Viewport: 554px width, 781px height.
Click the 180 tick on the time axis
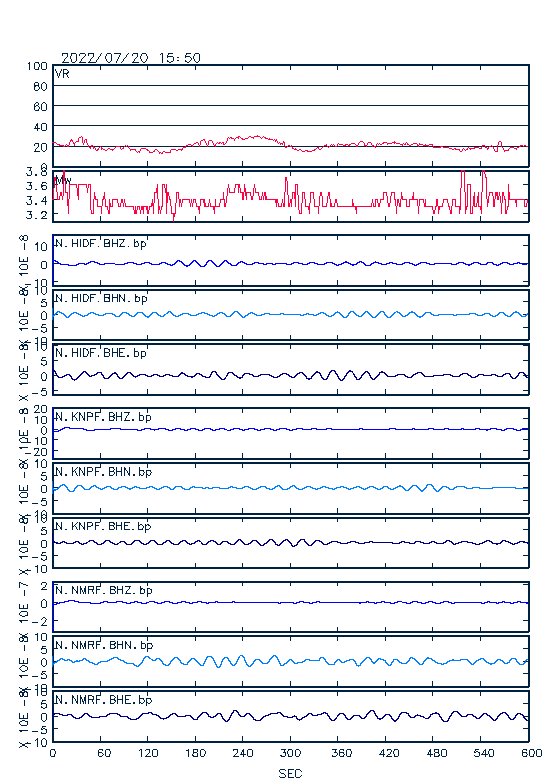click(195, 753)
